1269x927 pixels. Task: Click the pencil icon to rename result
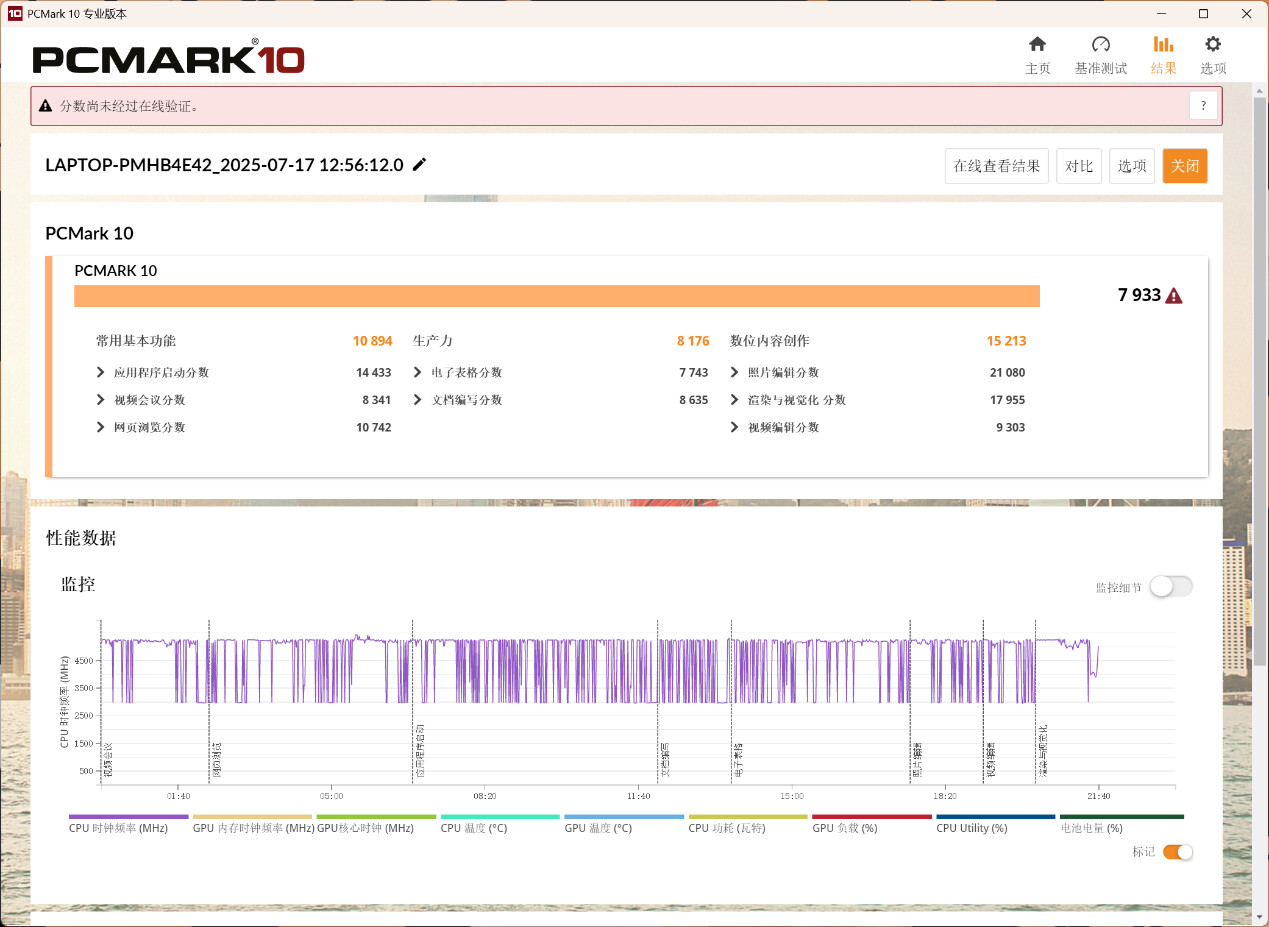419,165
